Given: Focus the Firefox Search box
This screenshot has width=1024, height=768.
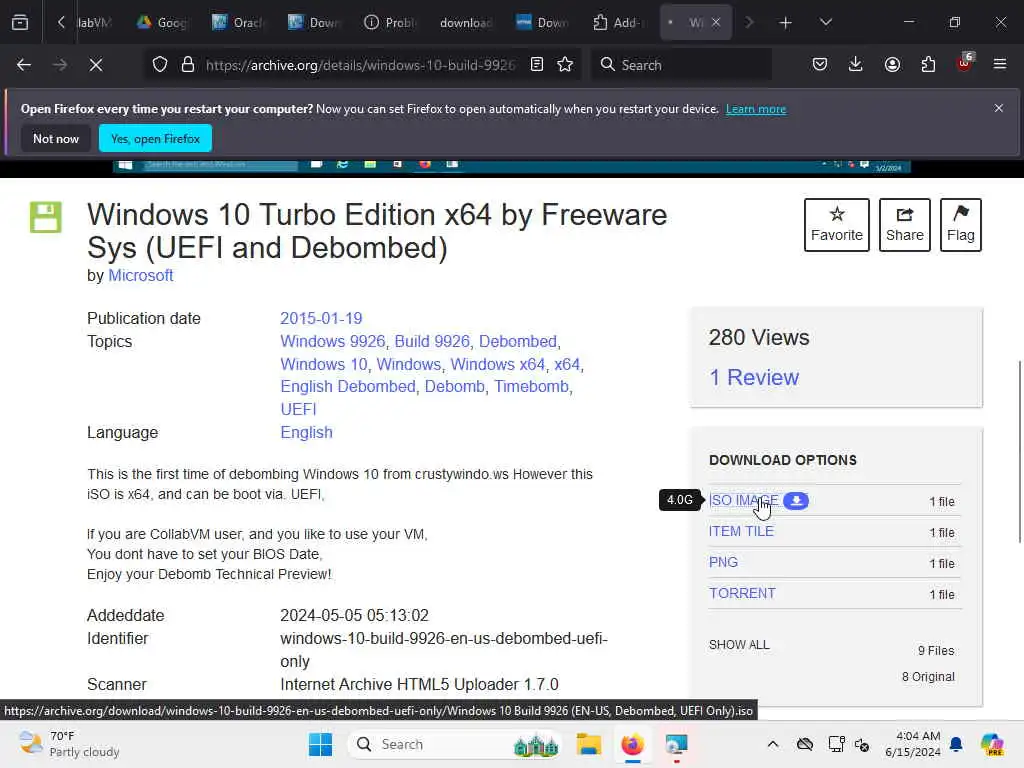Looking at the screenshot, I should click(x=681, y=65).
